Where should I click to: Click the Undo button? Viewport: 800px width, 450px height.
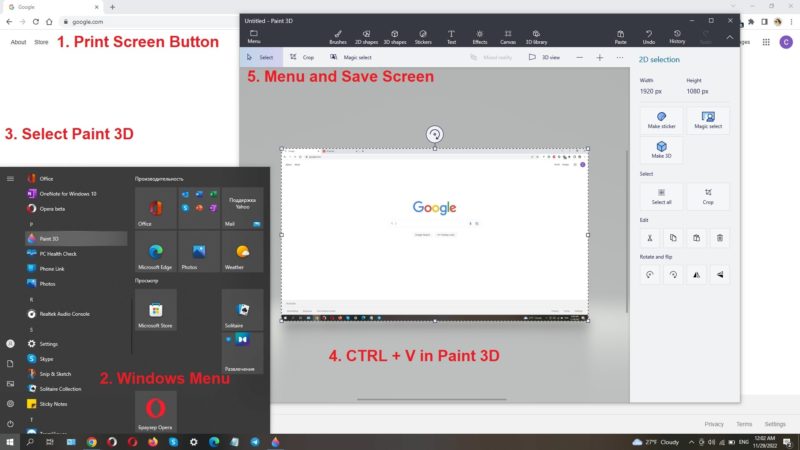pos(649,37)
